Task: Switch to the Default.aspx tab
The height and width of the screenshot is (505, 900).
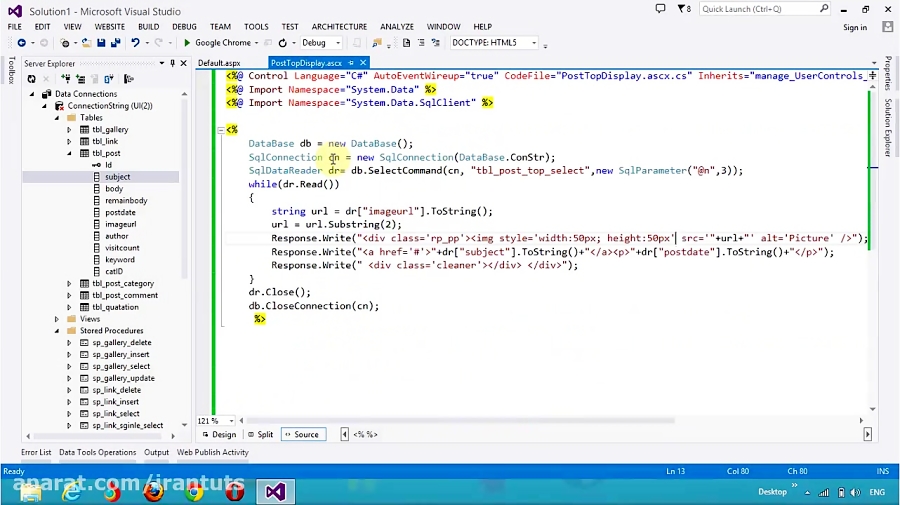Action: [x=219, y=63]
